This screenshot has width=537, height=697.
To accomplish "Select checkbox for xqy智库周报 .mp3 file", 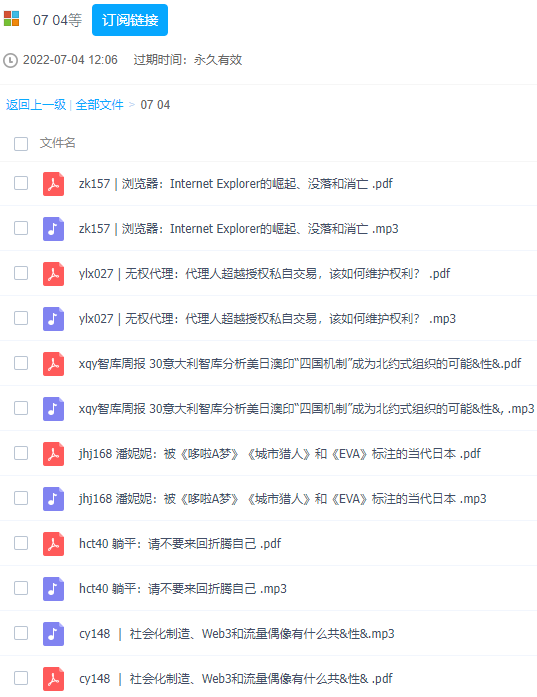I will pyautogui.click(x=21, y=408).
